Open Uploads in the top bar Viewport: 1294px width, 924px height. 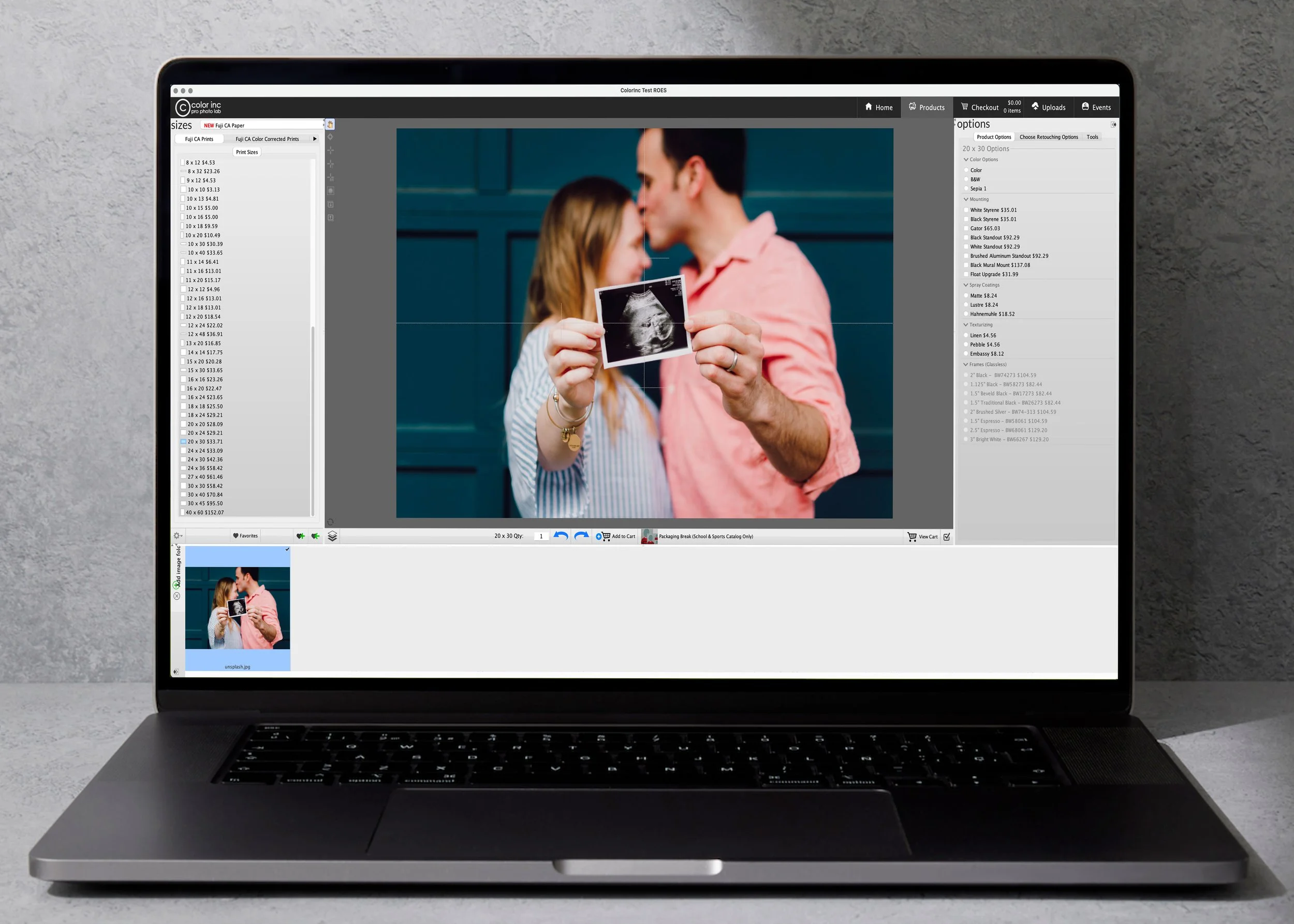pos(1048,107)
